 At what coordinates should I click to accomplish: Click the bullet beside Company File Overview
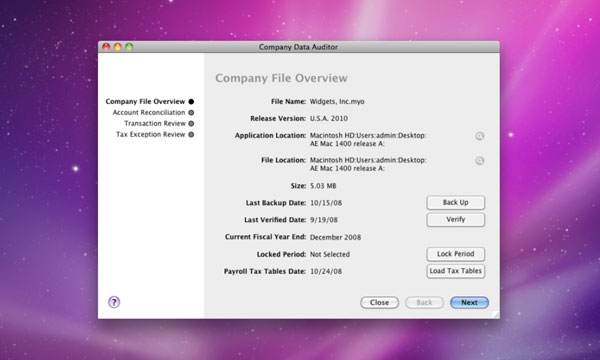pos(191,101)
